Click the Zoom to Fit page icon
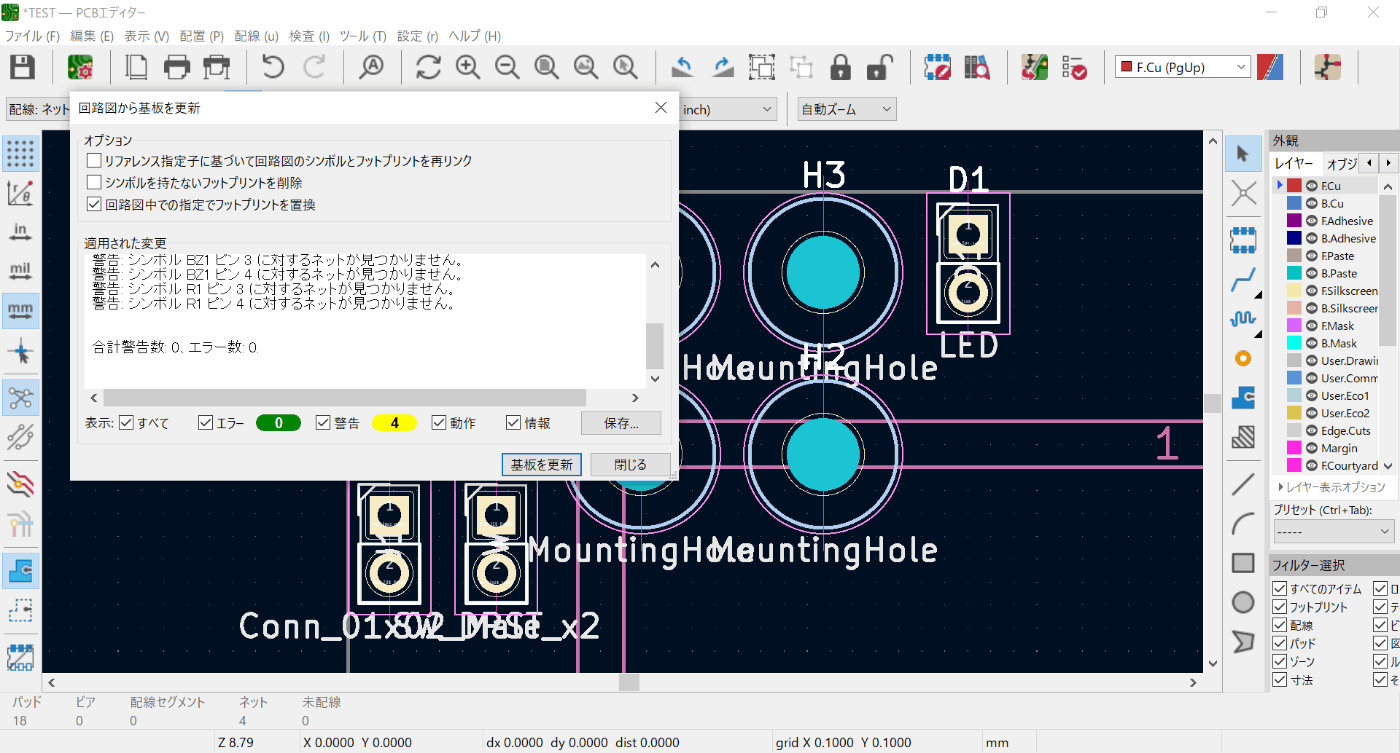 pos(547,67)
